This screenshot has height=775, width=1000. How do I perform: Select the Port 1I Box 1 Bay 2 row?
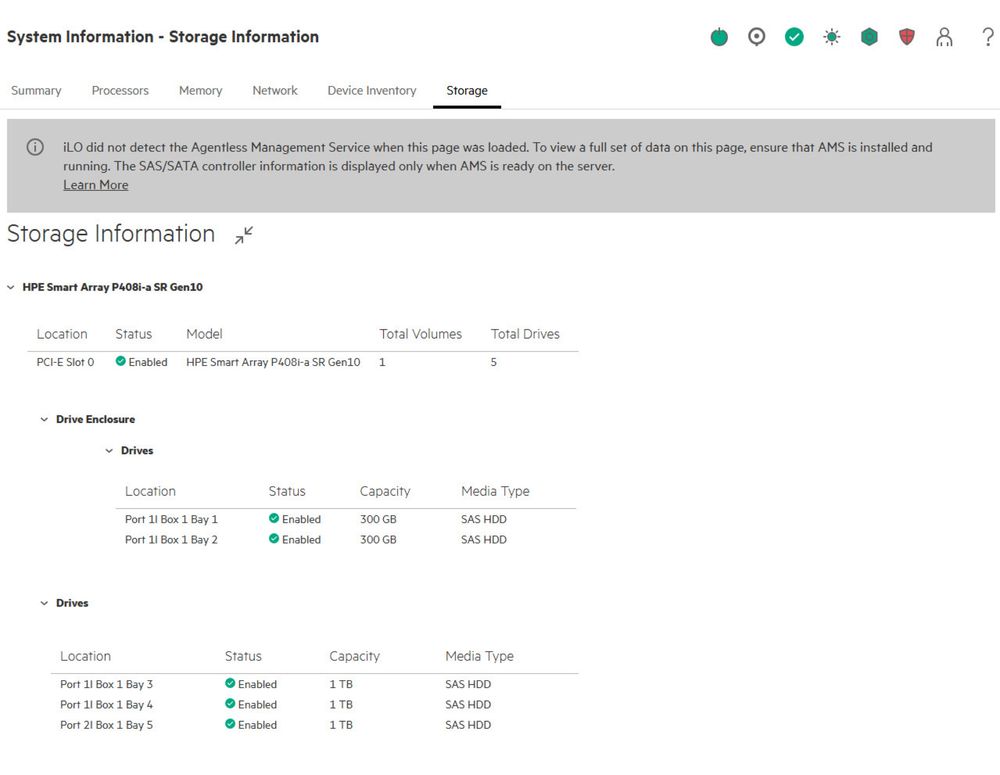tap(346, 540)
